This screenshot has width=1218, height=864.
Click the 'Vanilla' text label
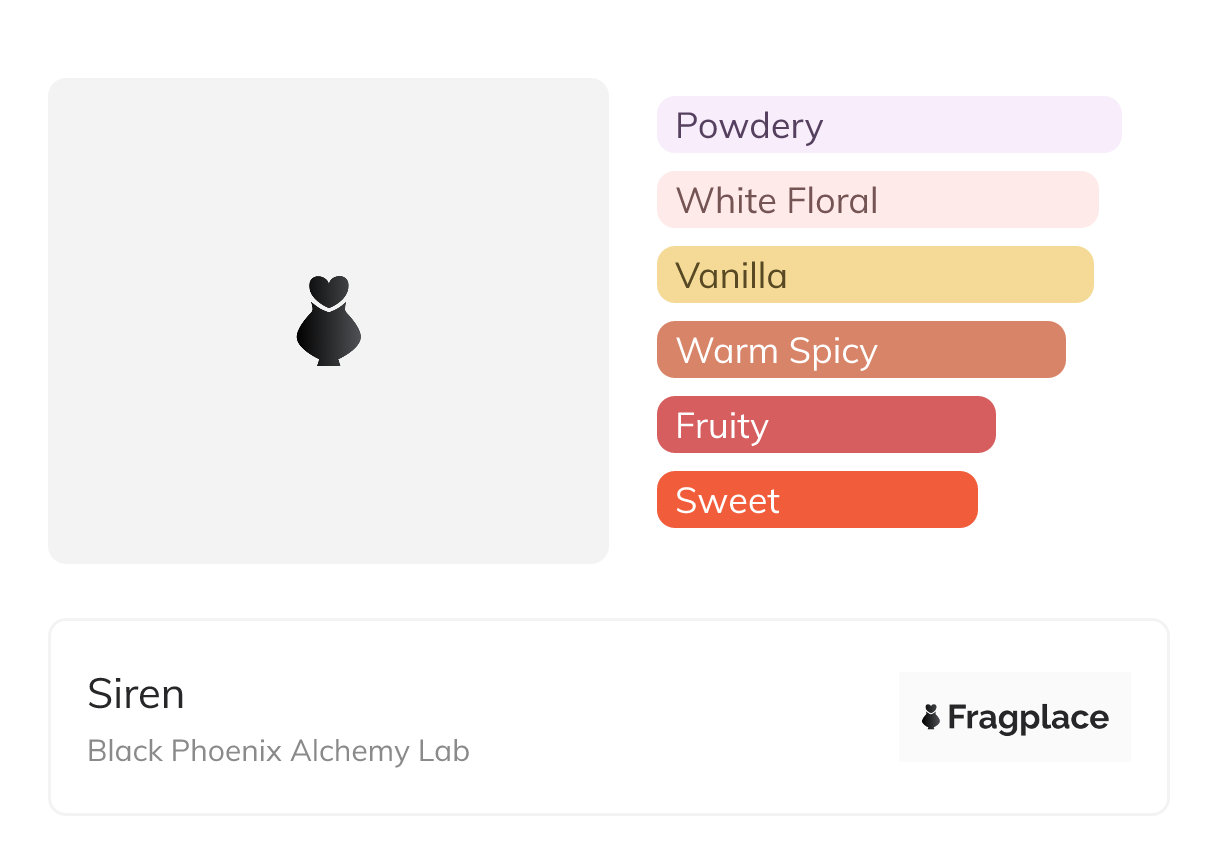coord(731,276)
